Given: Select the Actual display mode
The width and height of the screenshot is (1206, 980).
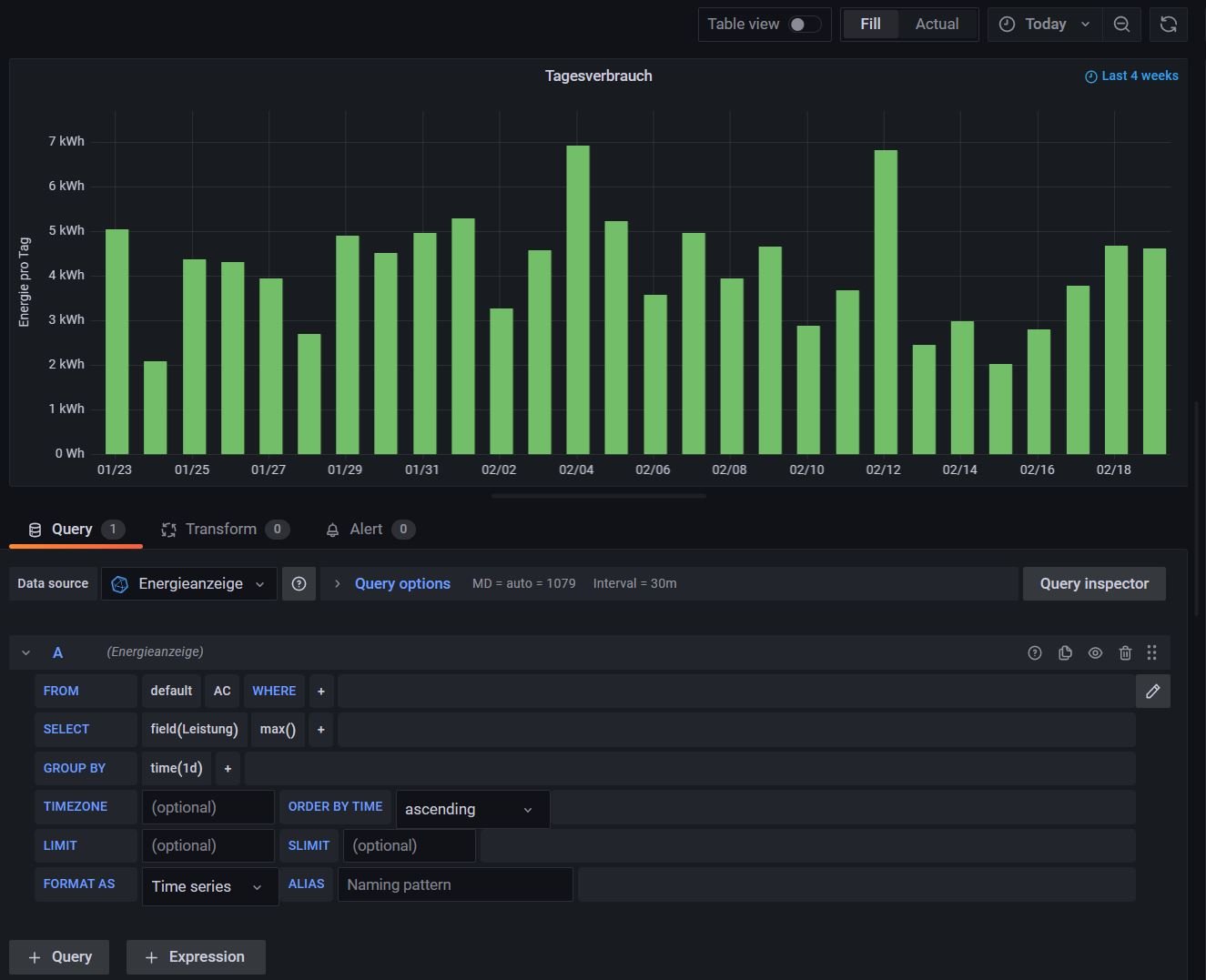Looking at the screenshot, I should 937,25.
